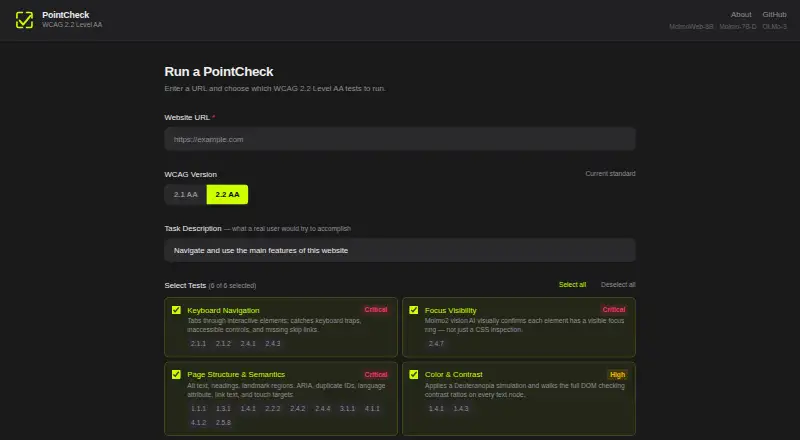Click 1.4.1 tag in Color & Contrast card

(x=436, y=408)
